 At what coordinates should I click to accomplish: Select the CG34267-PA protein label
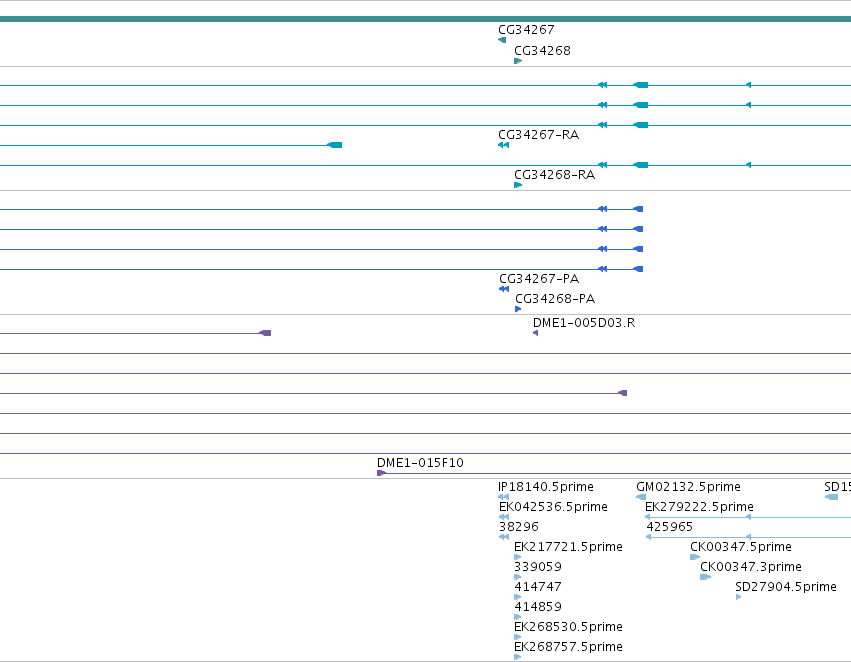pos(539,278)
